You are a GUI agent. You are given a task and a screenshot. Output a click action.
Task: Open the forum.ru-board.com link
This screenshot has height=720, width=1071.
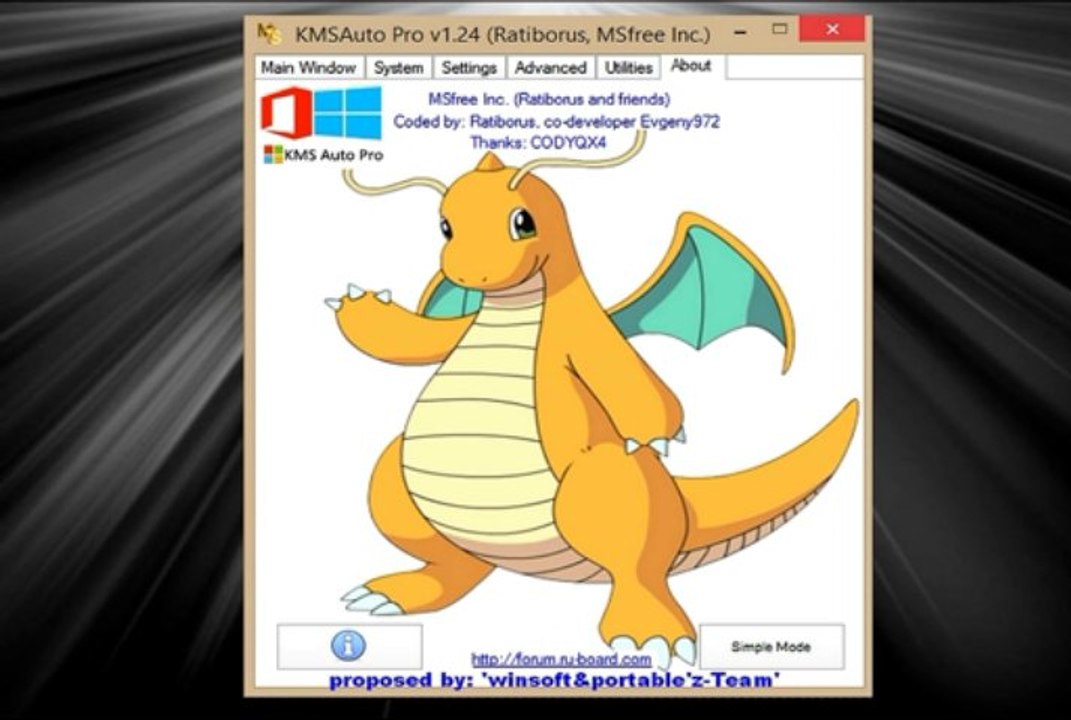561,659
